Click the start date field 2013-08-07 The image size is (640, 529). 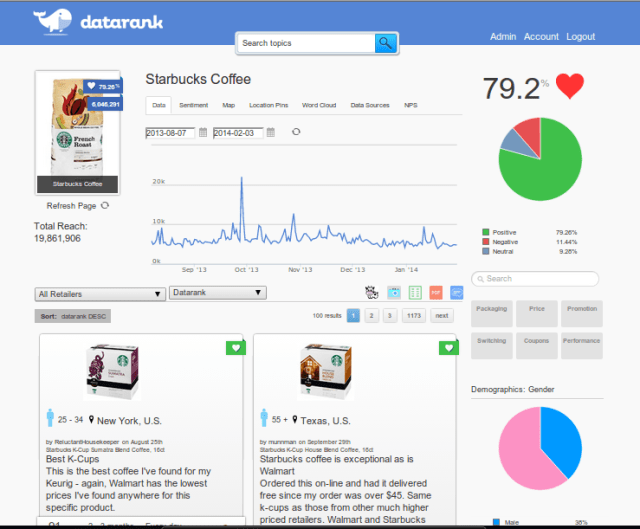pos(170,133)
